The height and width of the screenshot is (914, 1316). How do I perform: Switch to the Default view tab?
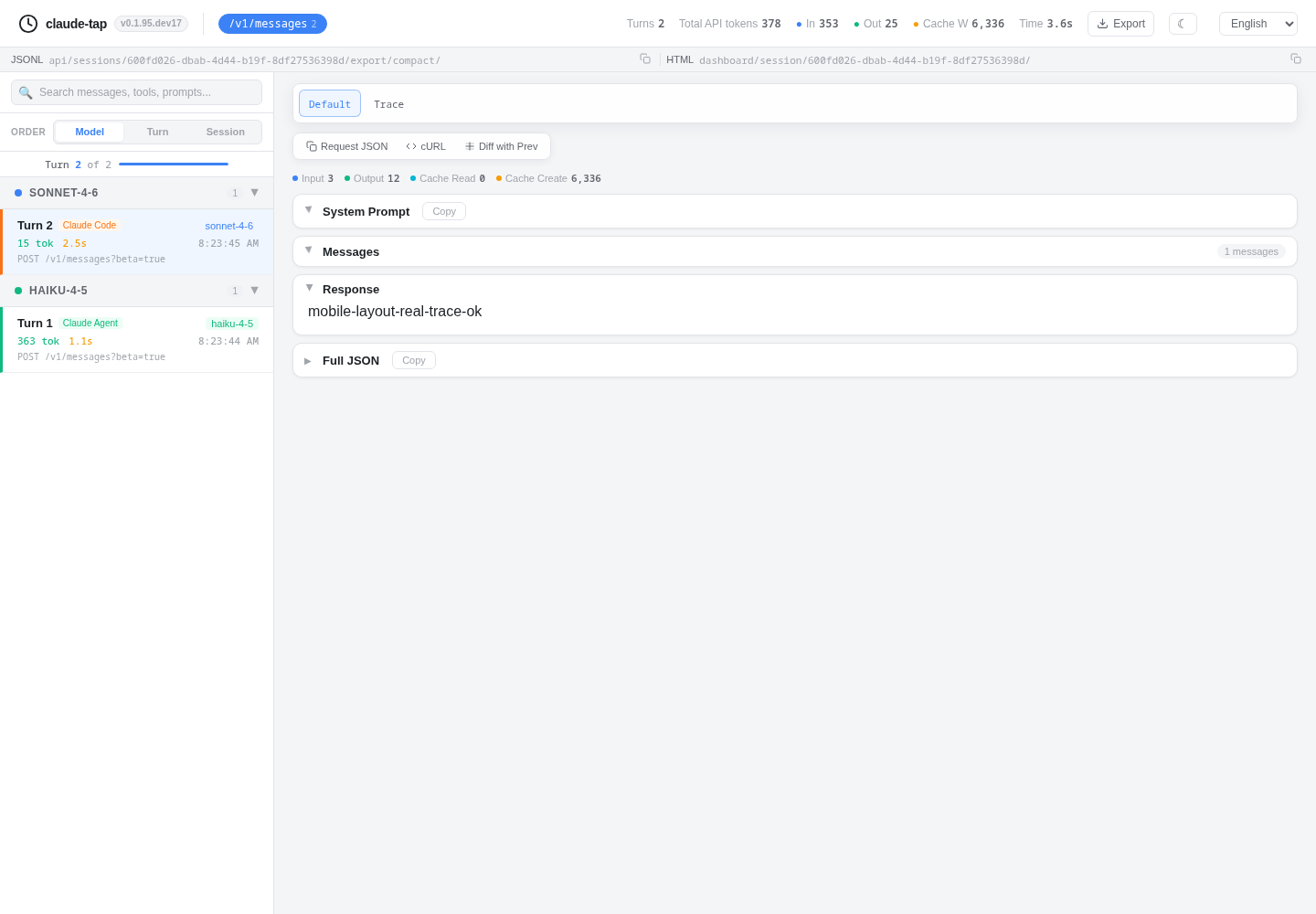tap(330, 103)
